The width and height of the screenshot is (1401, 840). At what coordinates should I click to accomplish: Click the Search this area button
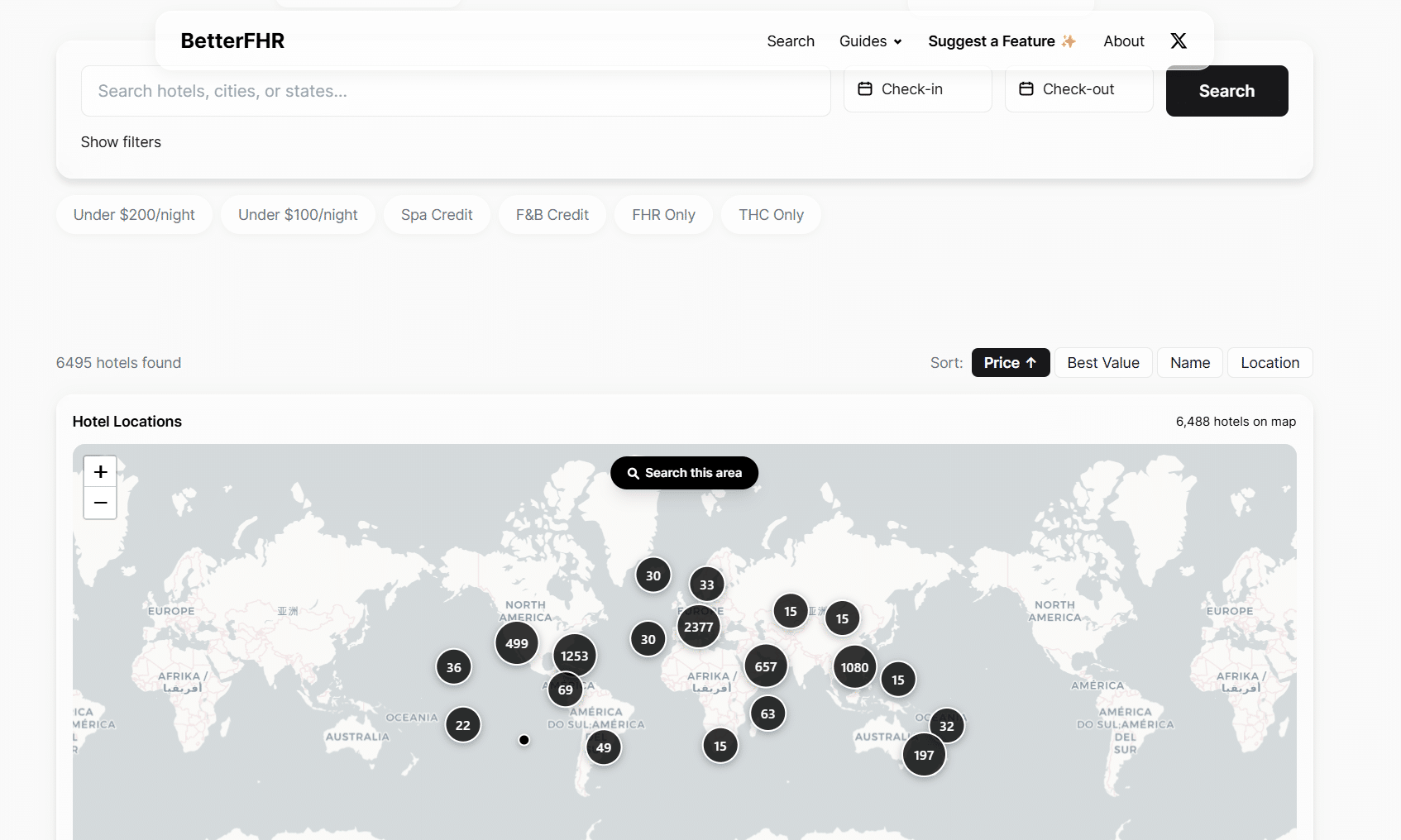pyautogui.click(x=684, y=473)
